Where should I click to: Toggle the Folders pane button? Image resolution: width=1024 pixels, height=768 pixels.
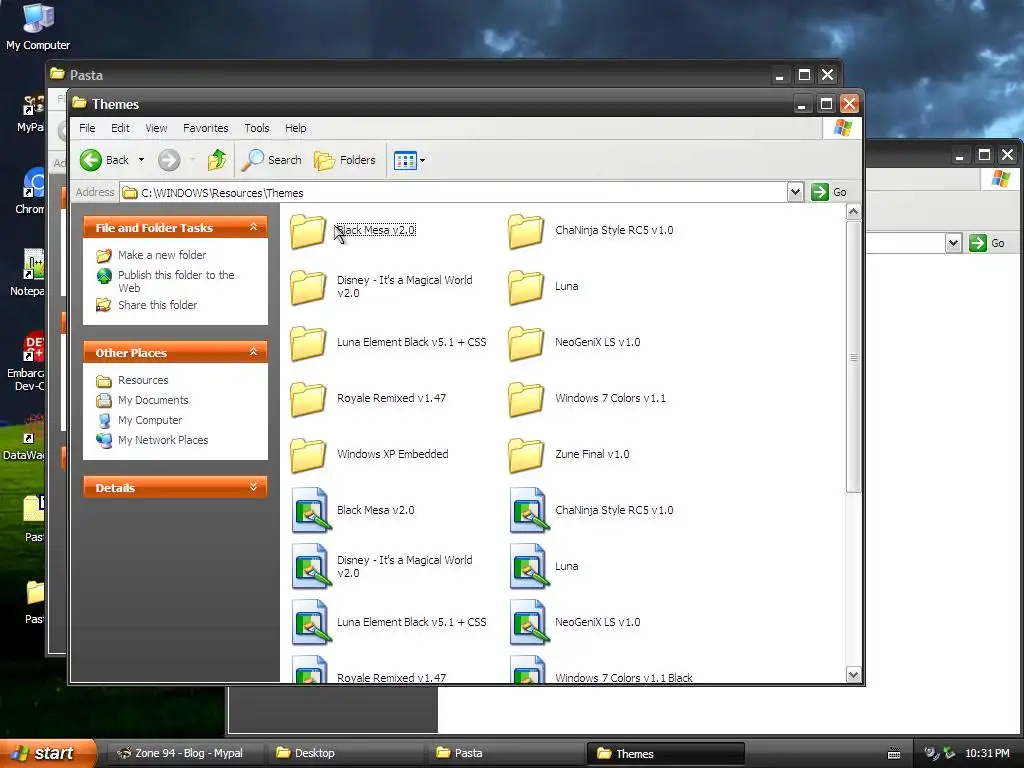[345, 160]
